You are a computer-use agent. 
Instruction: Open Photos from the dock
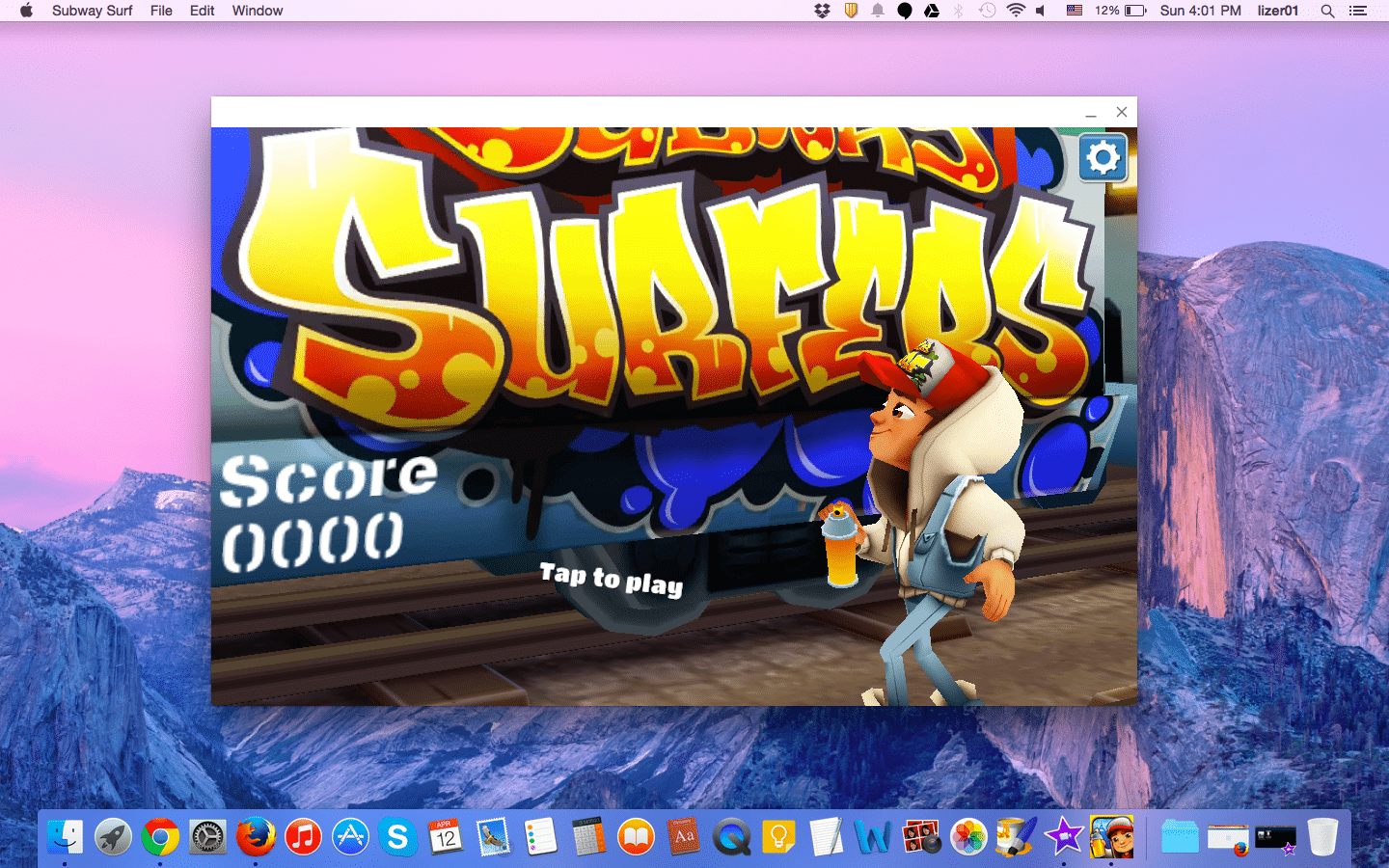pos(968,836)
